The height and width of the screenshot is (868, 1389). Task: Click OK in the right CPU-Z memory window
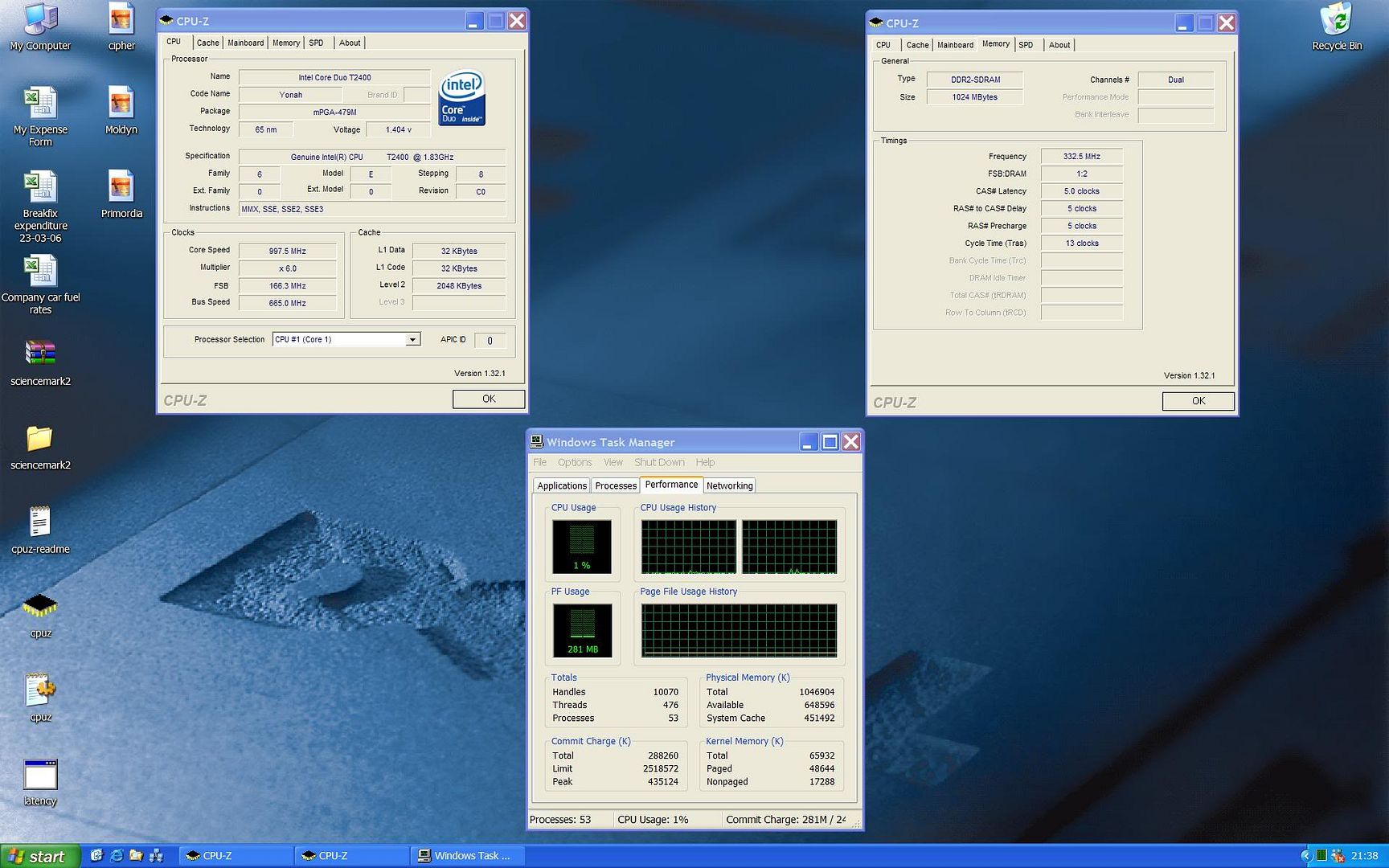pyautogui.click(x=1198, y=401)
